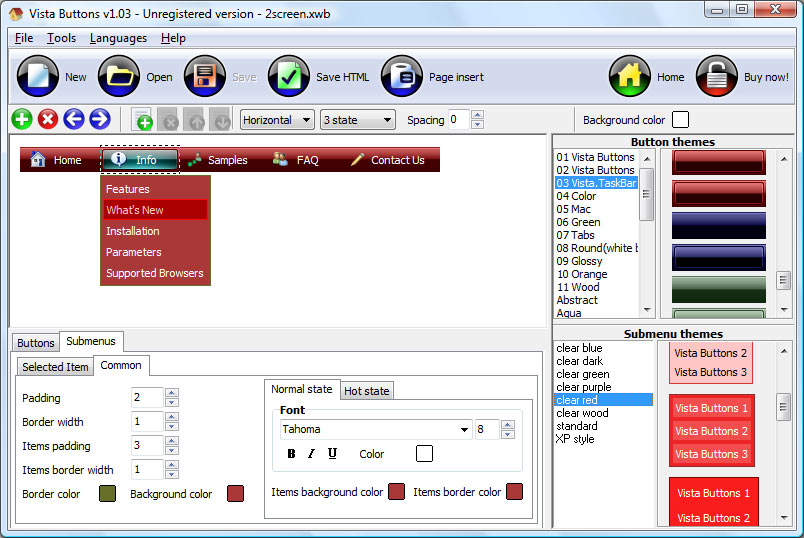Click the Installation submenu item
Image resolution: width=804 pixels, height=538 pixels.
[x=155, y=231]
